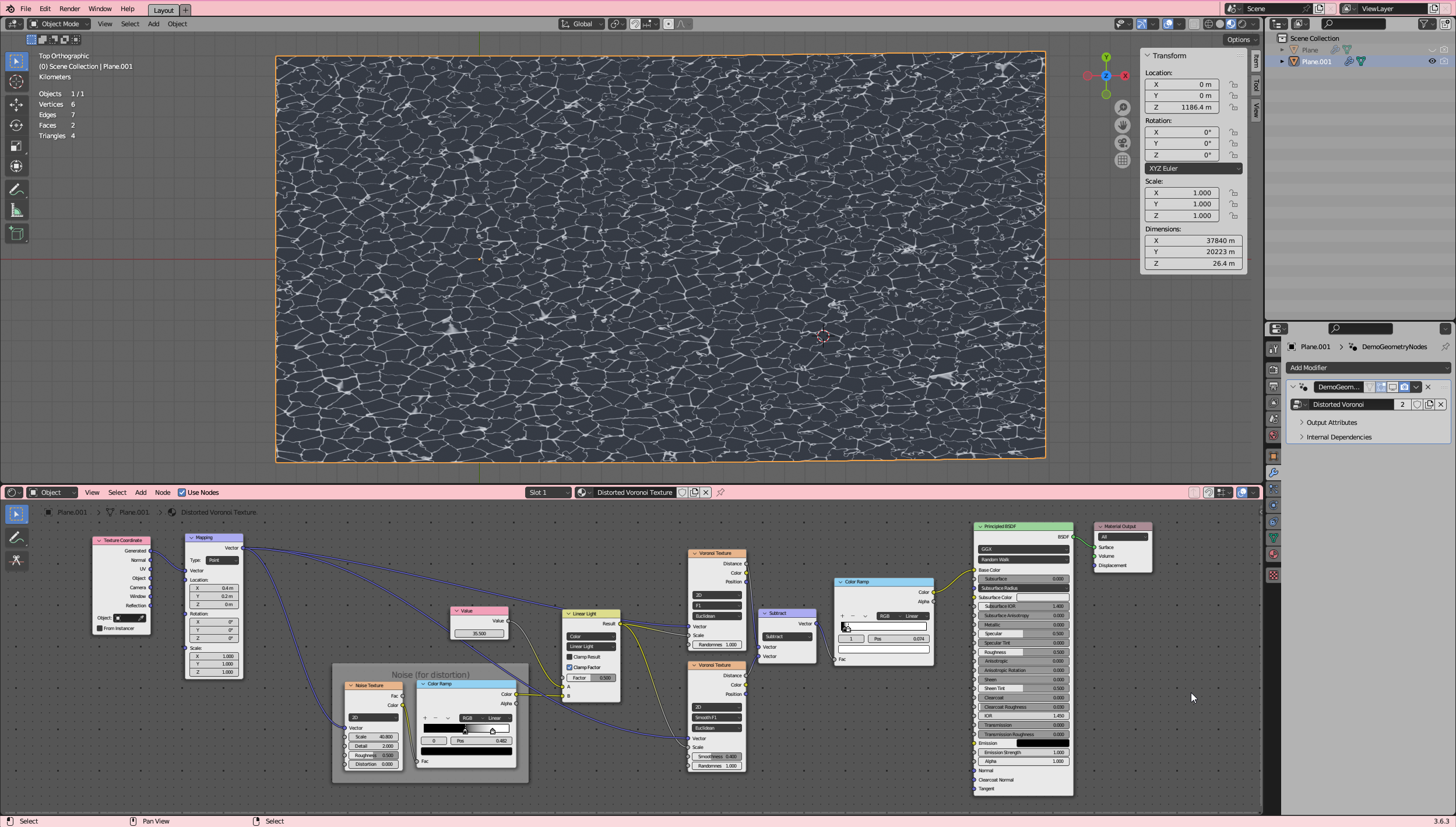Click the pan view hand gizmo
Viewport: 1456px width, 827px height.
coord(1122,125)
